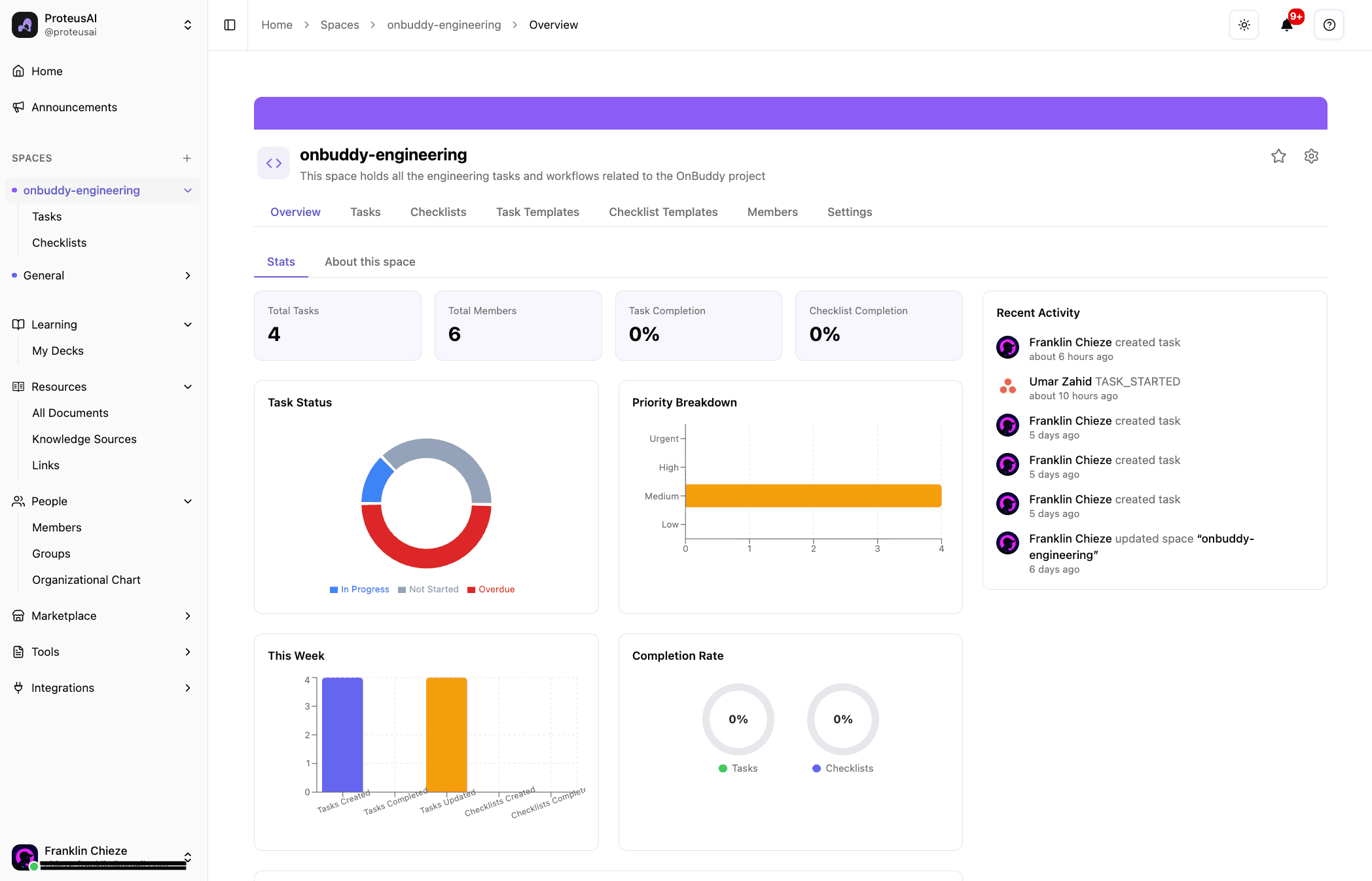Toggle Overdue legend item in Task Status
The height and width of the screenshot is (881, 1372).
click(x=491, y=589)
